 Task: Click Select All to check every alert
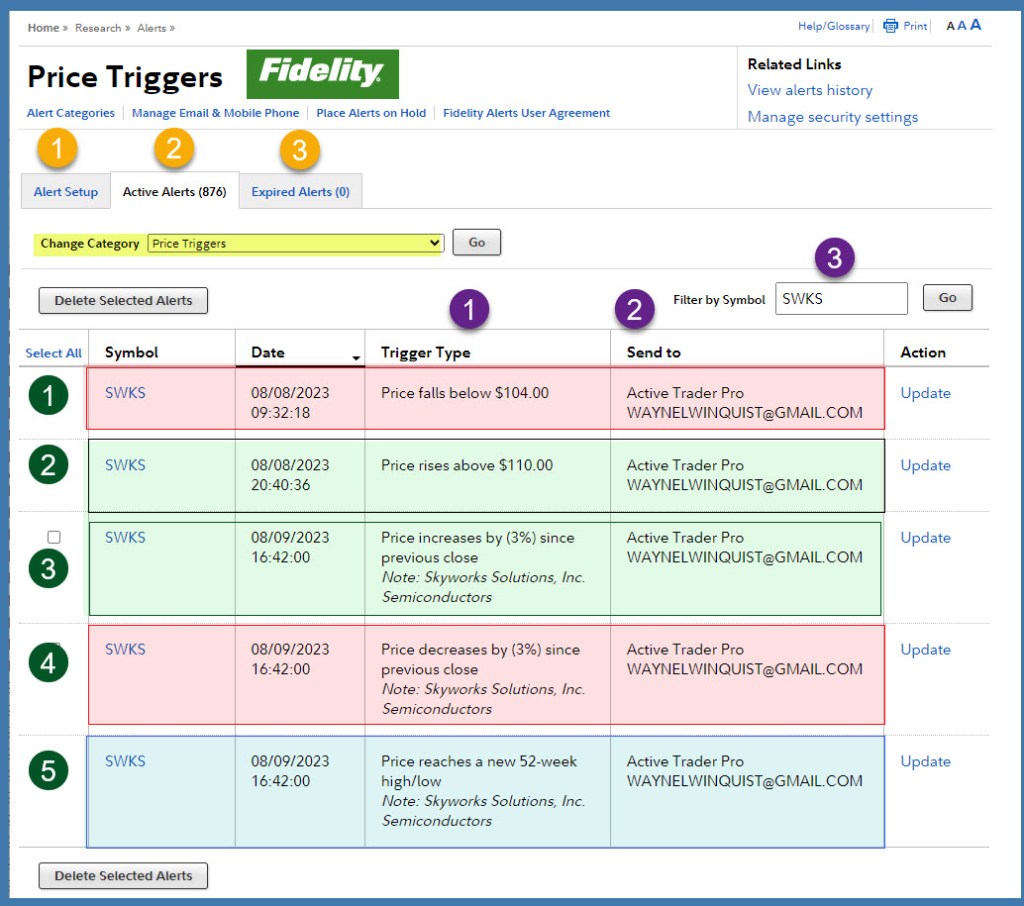(x=53, y=353)
